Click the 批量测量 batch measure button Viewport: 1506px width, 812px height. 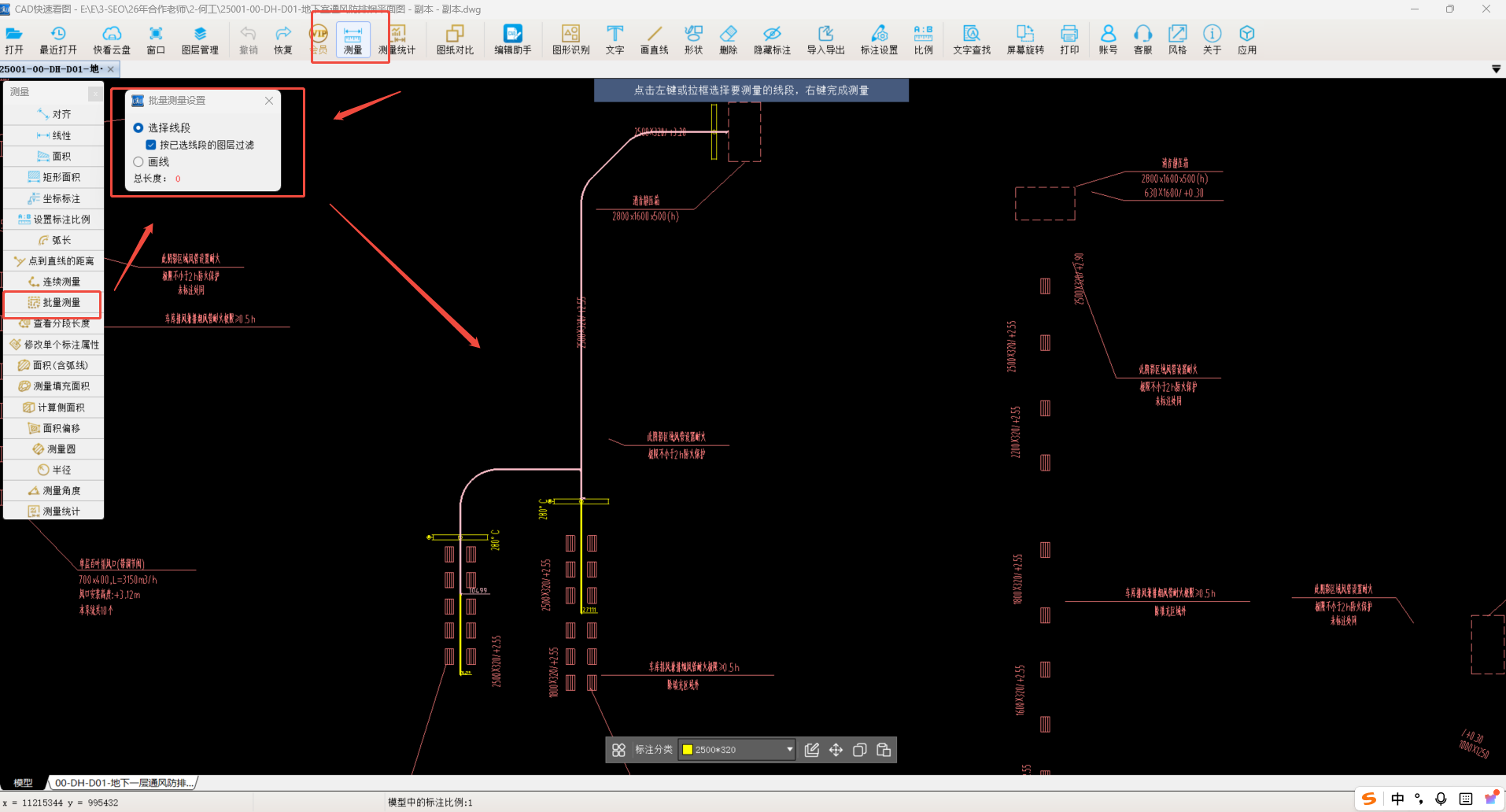(x=54, y=303)
